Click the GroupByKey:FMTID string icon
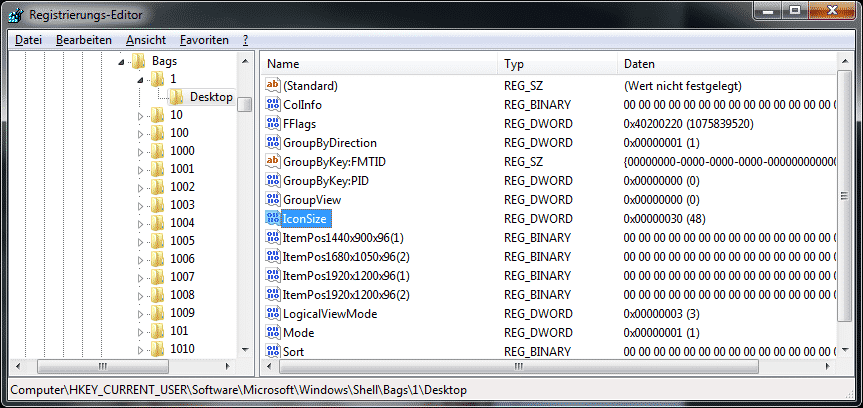The height and width of the screenshot is (408, 863). coord(272,161)
